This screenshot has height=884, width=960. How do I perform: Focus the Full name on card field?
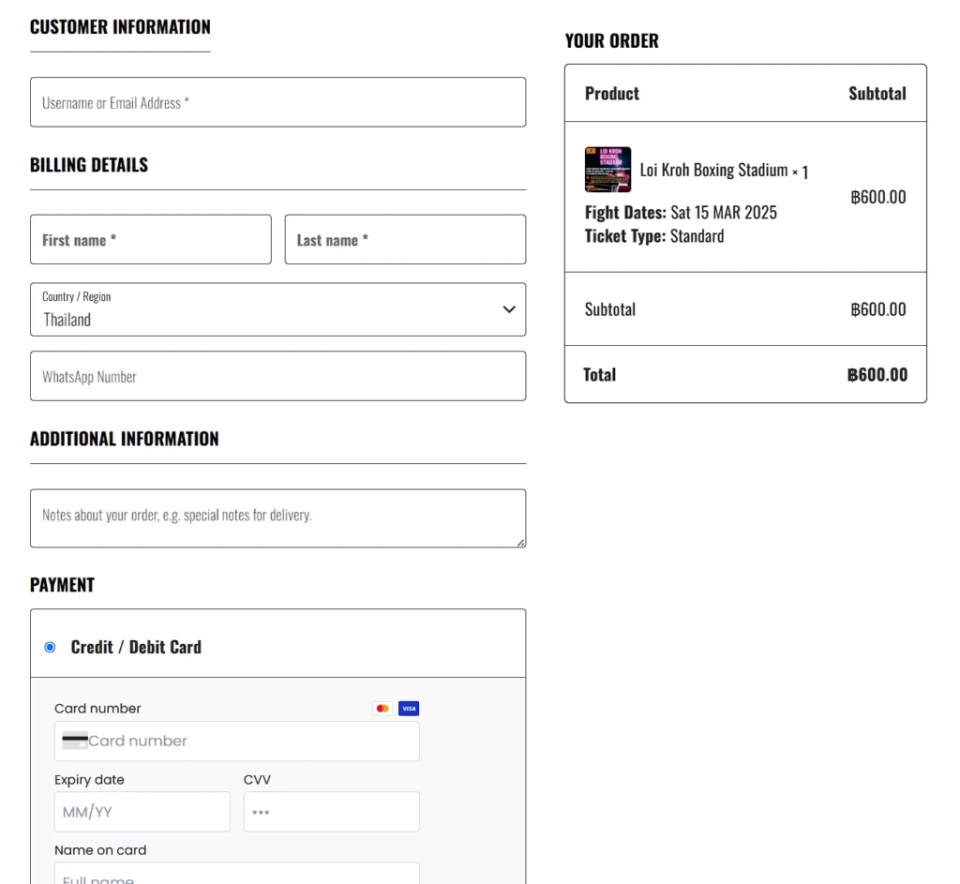tap(237, 874)
